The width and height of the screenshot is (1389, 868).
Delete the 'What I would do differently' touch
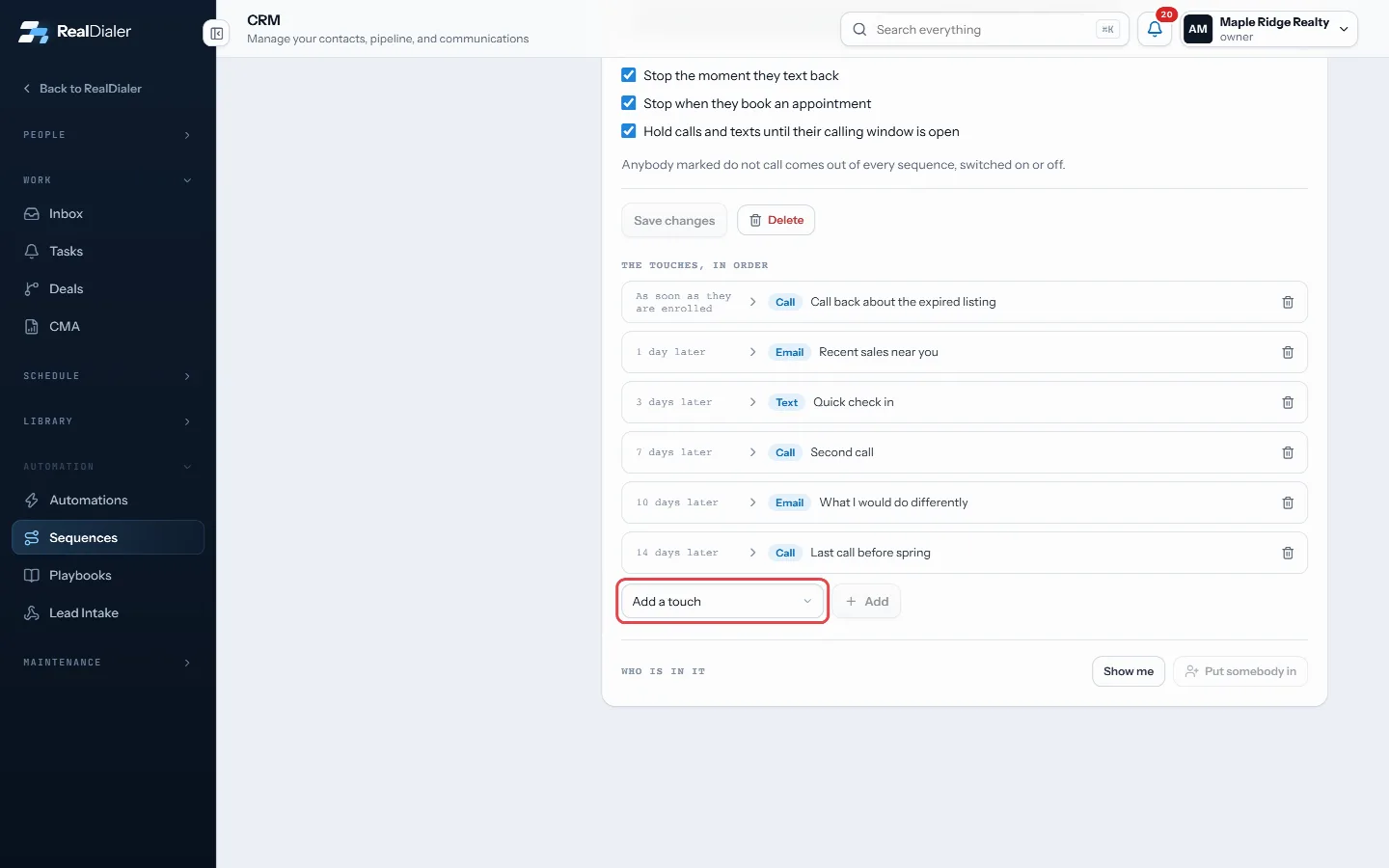coord(1287,502)
